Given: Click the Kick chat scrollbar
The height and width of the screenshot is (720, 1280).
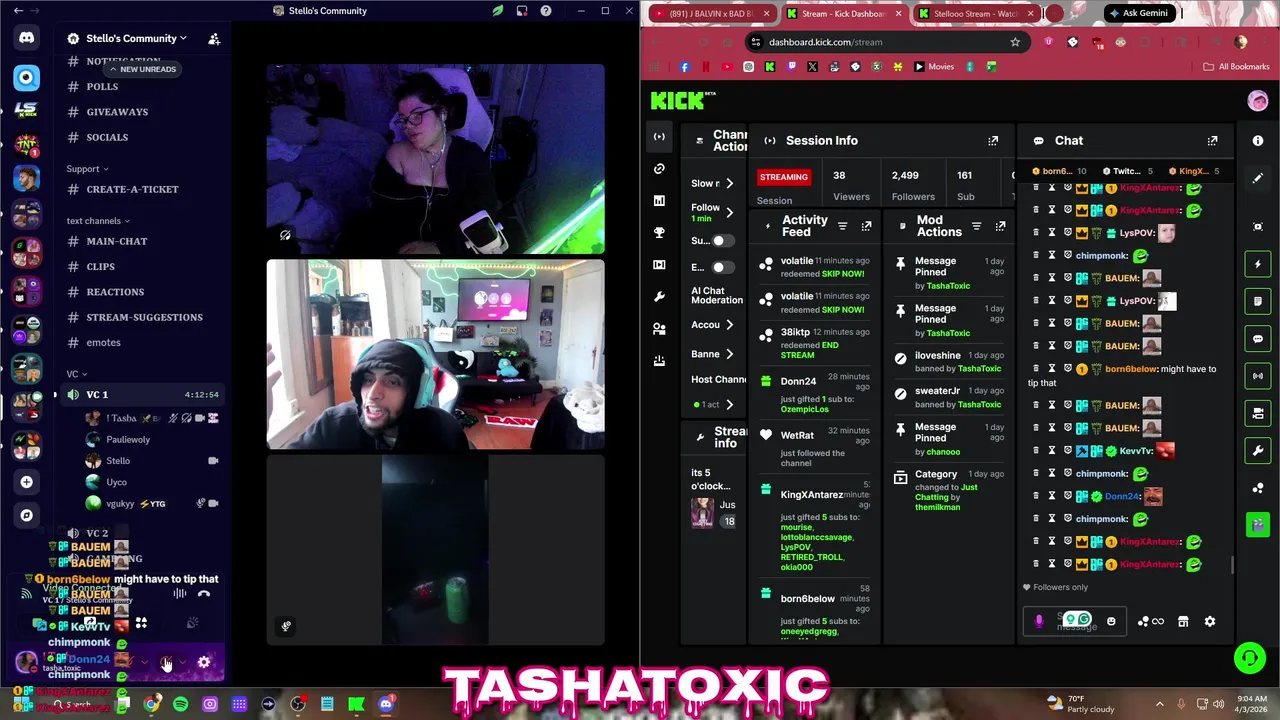Looking at the screenshot, I should point(1232,566).
